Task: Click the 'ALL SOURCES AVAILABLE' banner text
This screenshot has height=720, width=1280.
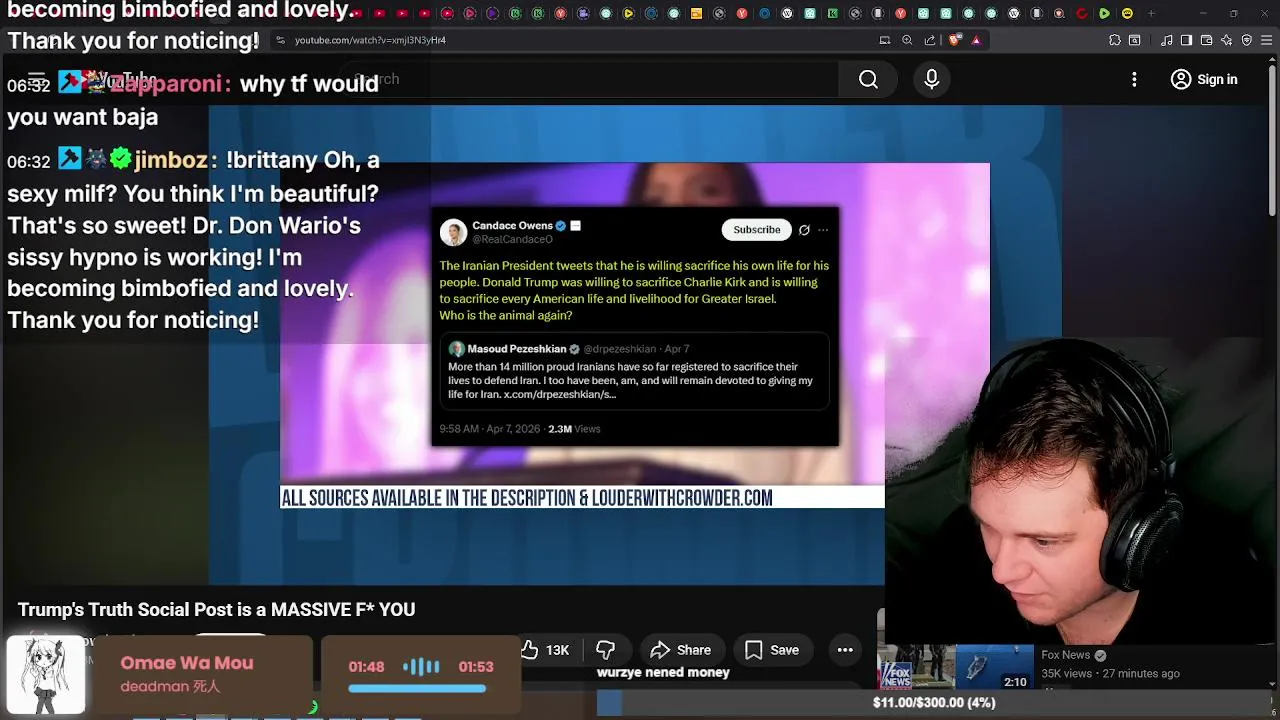Action: pyautogui.click(x=527, y=498)
